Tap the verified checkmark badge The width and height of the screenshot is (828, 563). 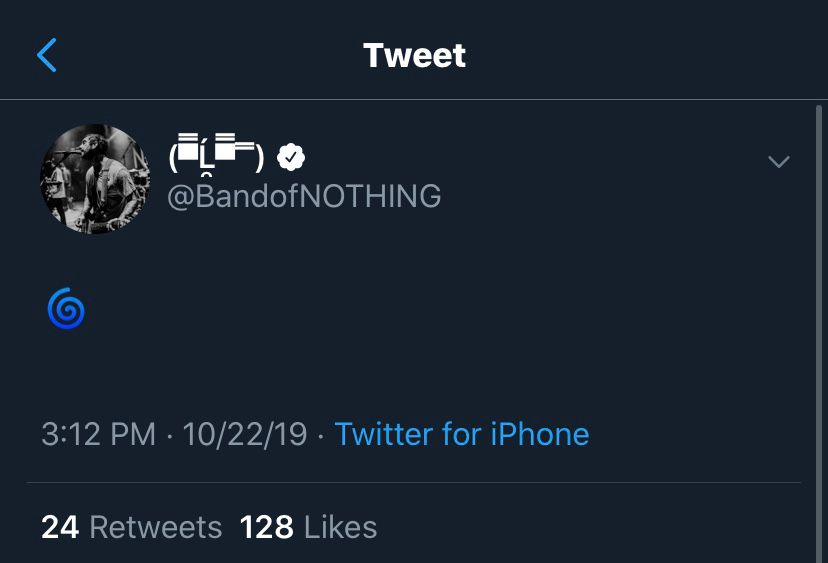pyautogui.click(x=290, y=157)
